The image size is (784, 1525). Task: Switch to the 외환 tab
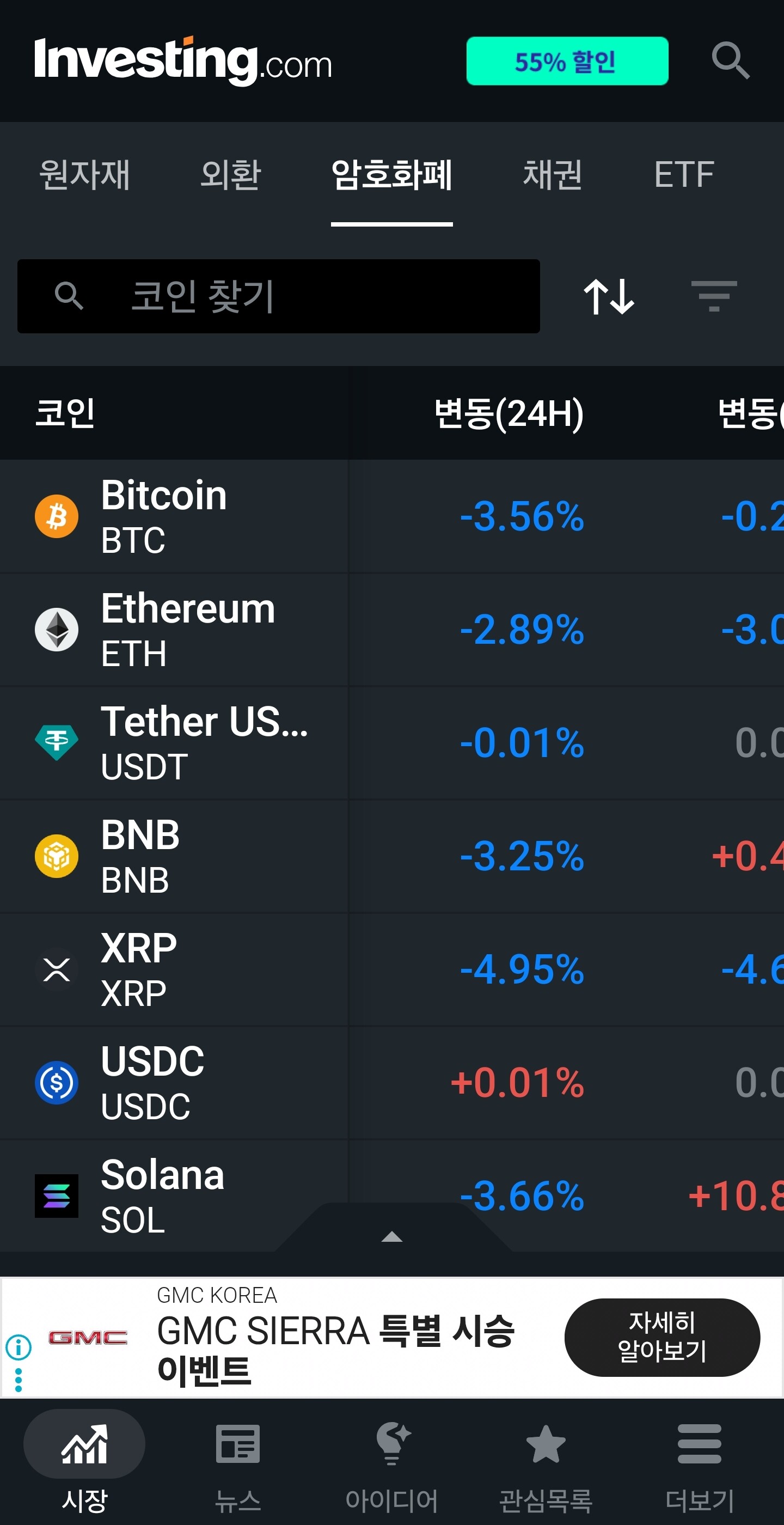coord(230,175)
